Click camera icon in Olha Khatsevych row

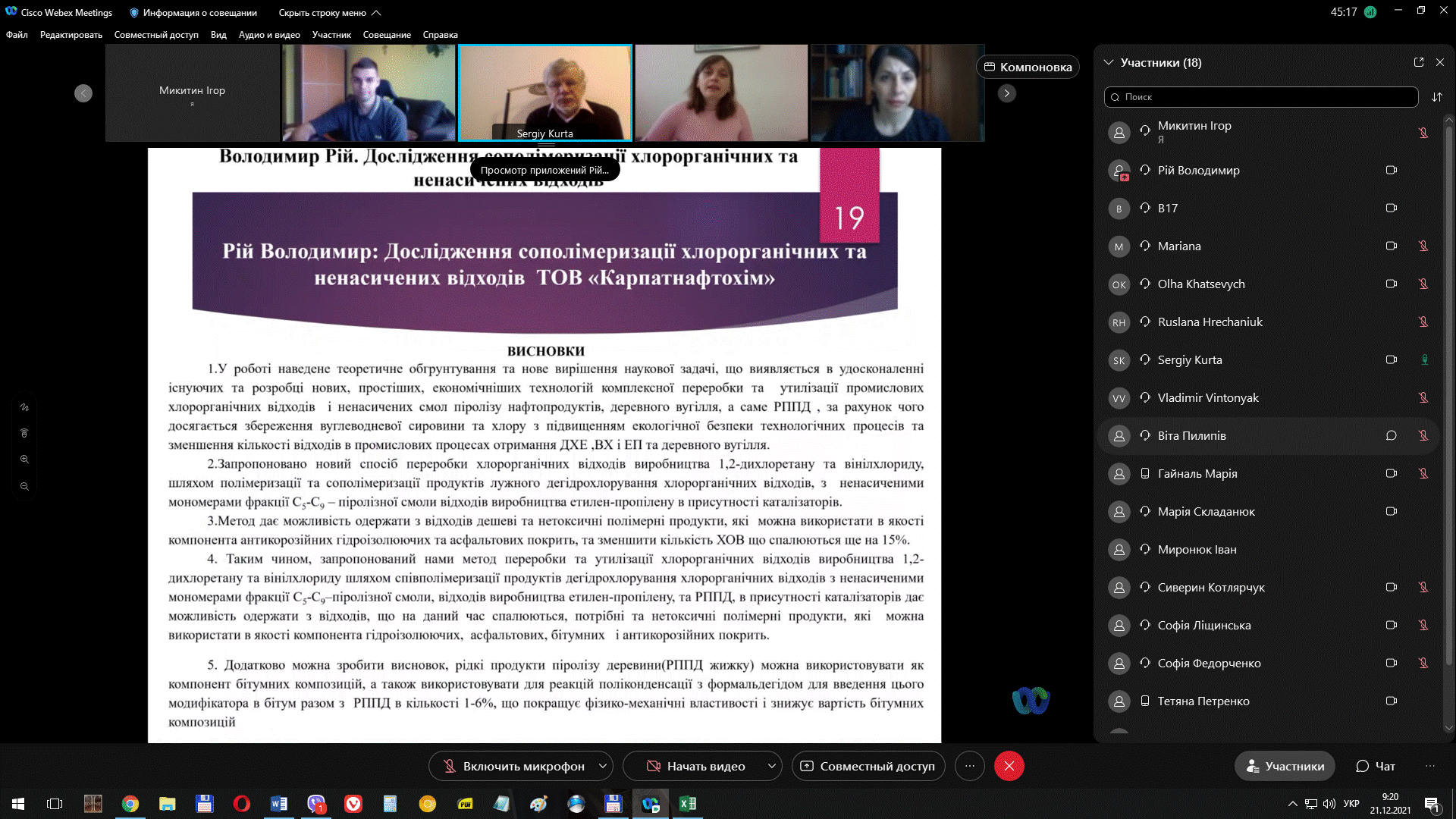coord(1392,284)
